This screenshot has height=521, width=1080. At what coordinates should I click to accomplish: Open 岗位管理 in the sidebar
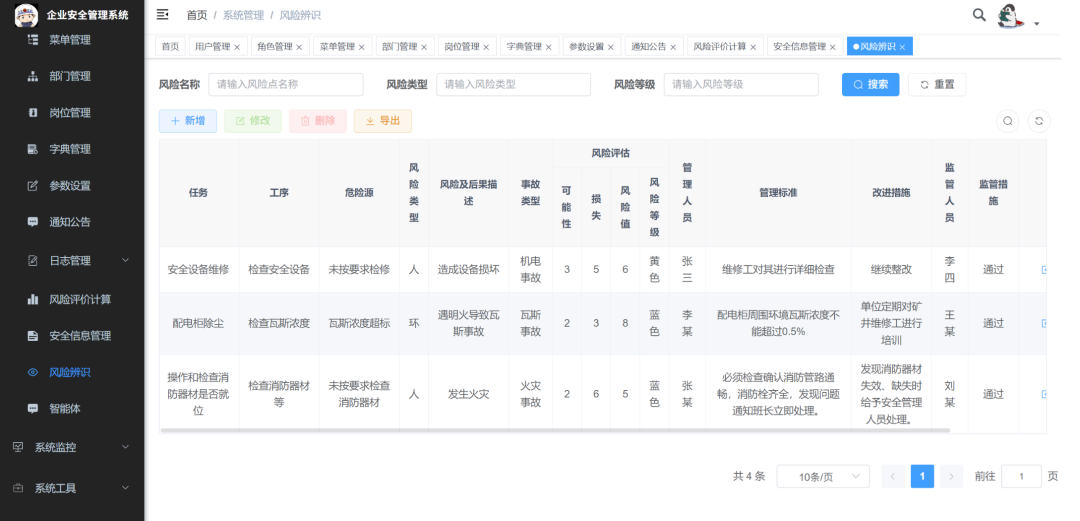(72, 113)
